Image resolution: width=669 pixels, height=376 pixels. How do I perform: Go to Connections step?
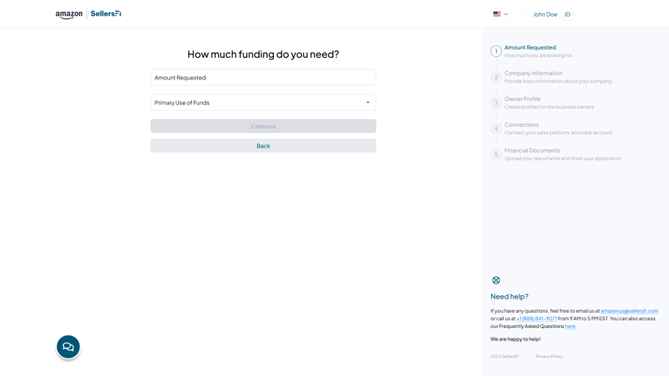[x=521, y=125]
